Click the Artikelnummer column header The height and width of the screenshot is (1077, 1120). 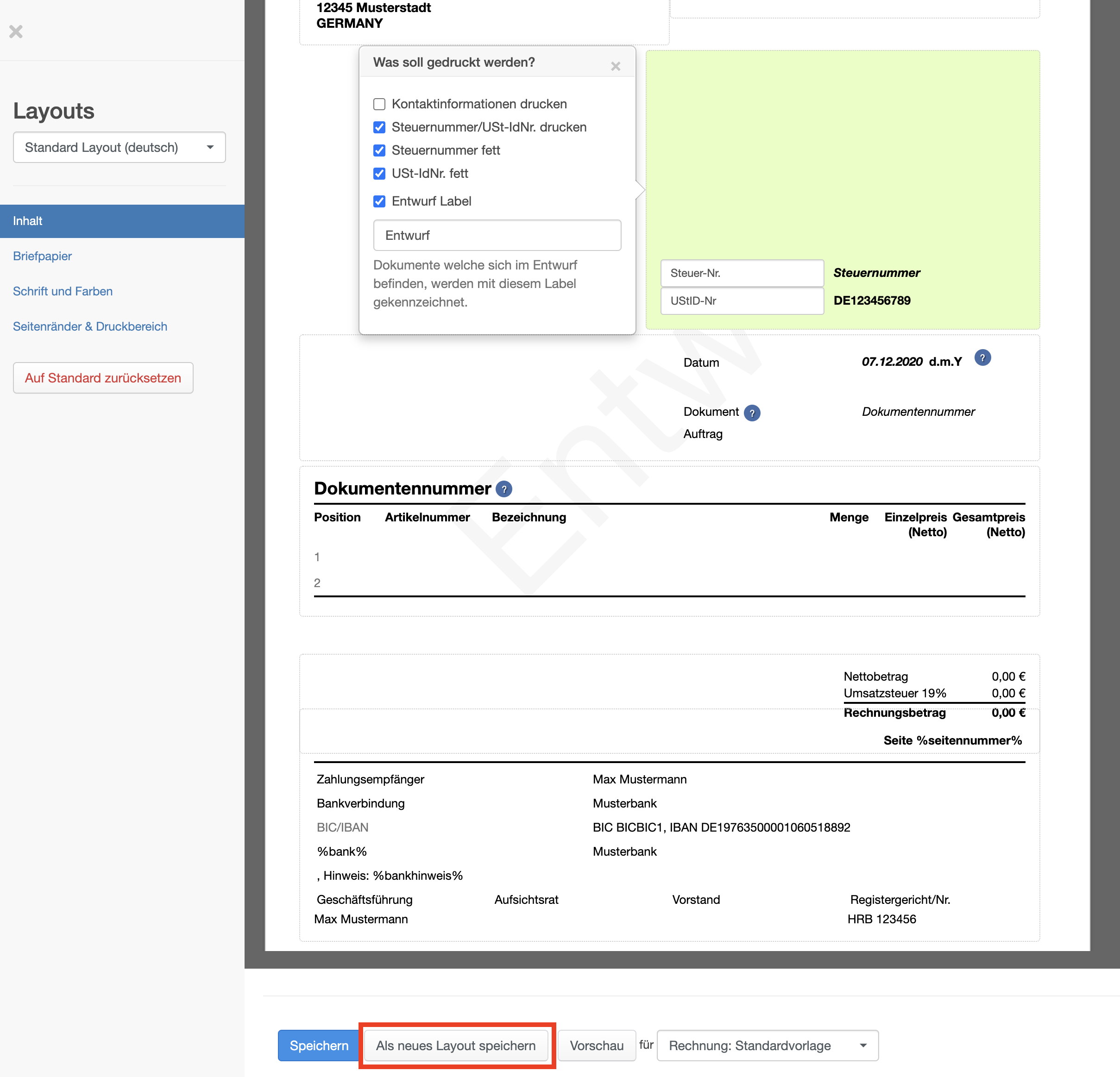(x=428, y=517)
